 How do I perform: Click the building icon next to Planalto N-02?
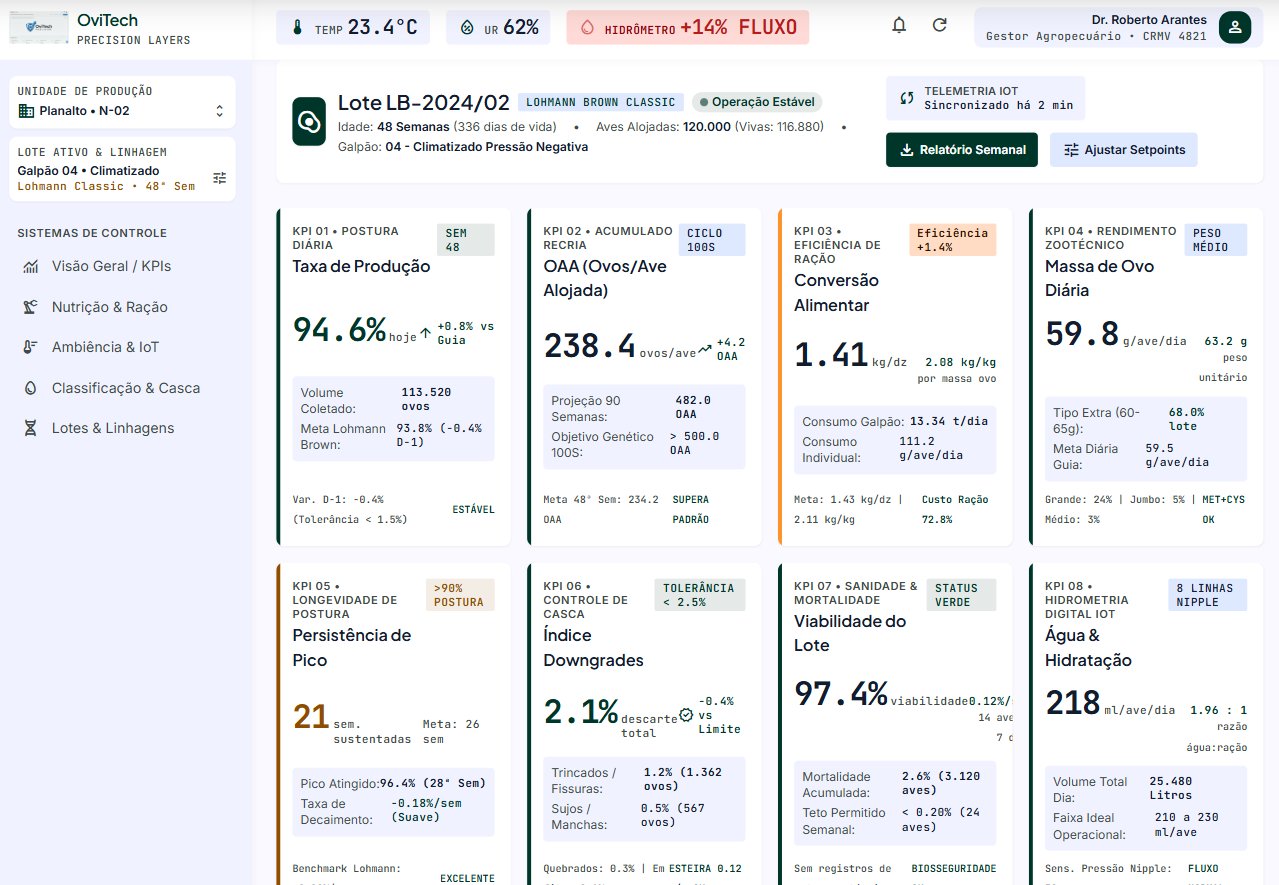point(26,111)
